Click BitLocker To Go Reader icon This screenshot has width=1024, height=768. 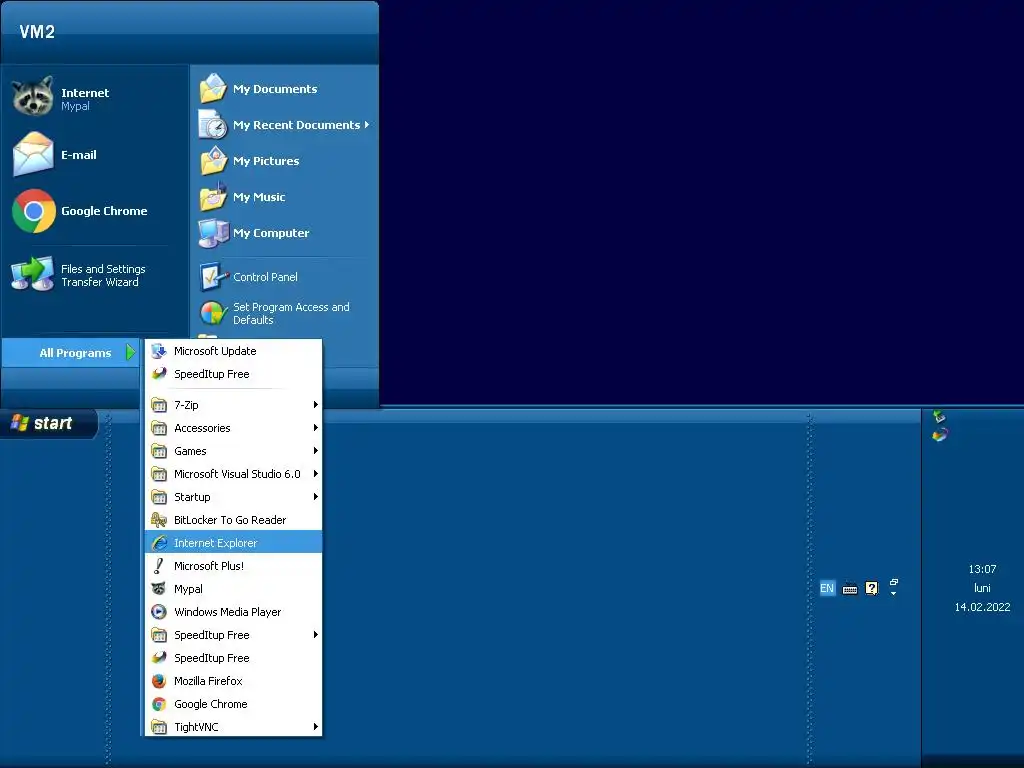pyautogui.click(x=159, y=520)
